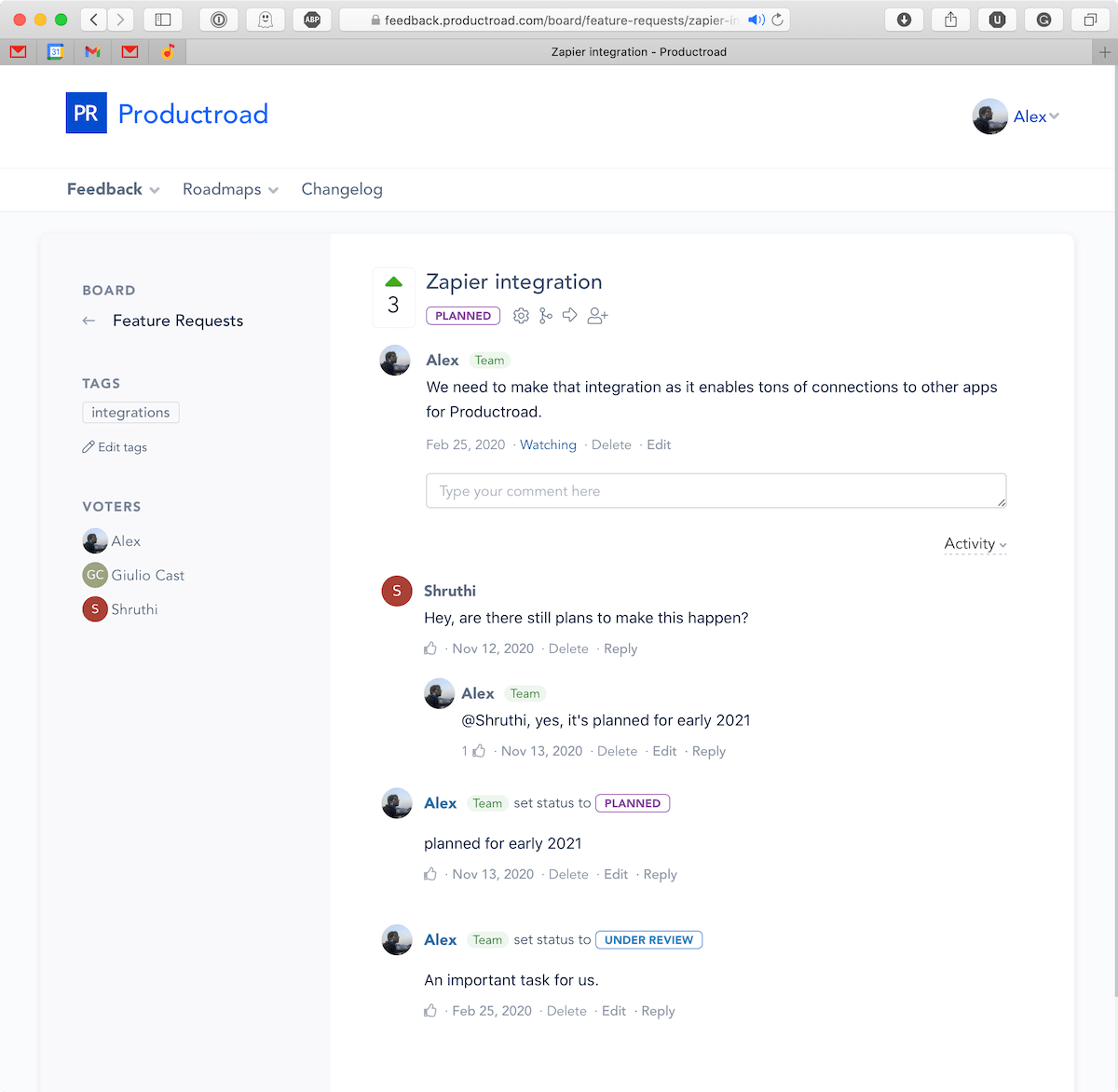The height and width of the screenshot is (1092, 1118).
Task: Reload the page with refresh icon
Action: pos(778,20)
